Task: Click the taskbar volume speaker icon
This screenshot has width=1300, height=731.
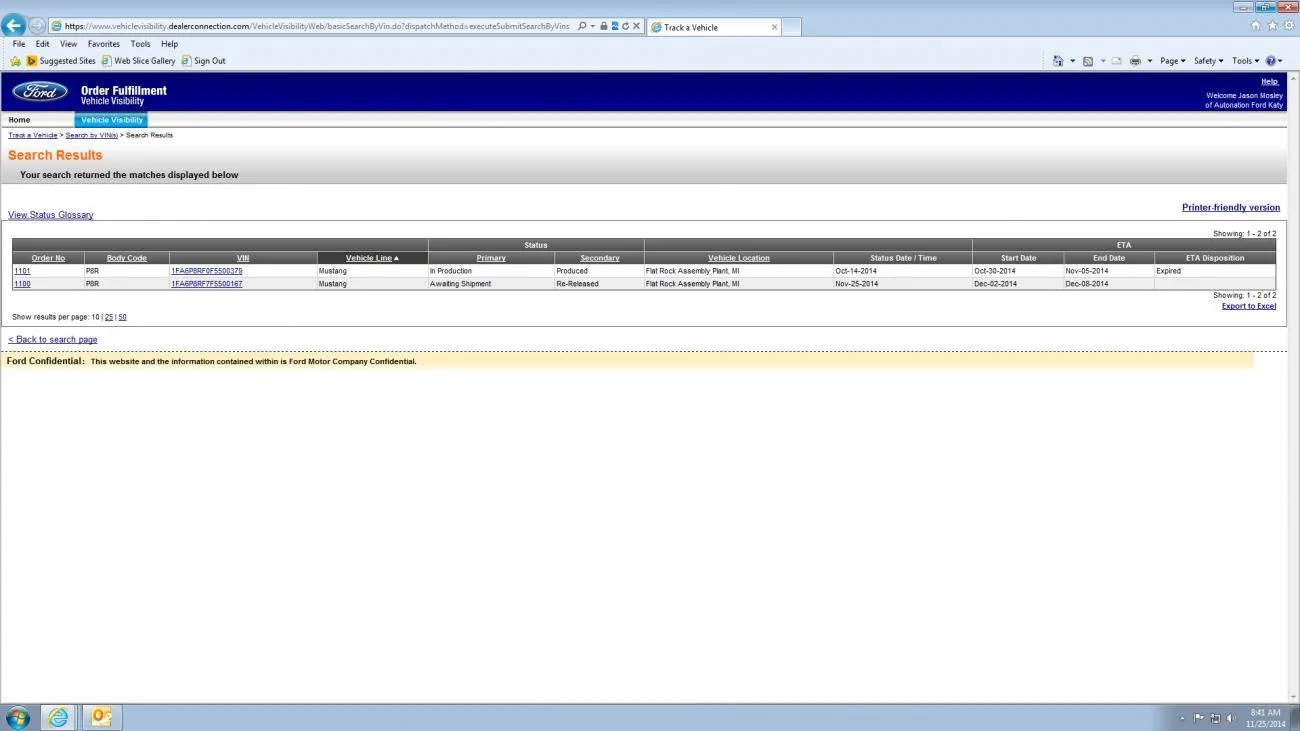Action: tap(1230, 718)
